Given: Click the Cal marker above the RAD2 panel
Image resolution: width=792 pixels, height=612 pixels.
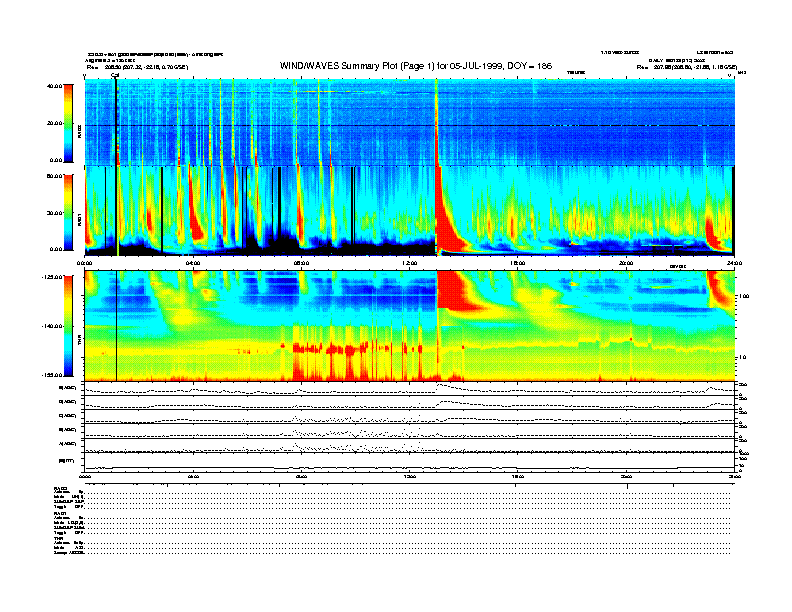Looking at the screenshot, I should click(115, 75).
